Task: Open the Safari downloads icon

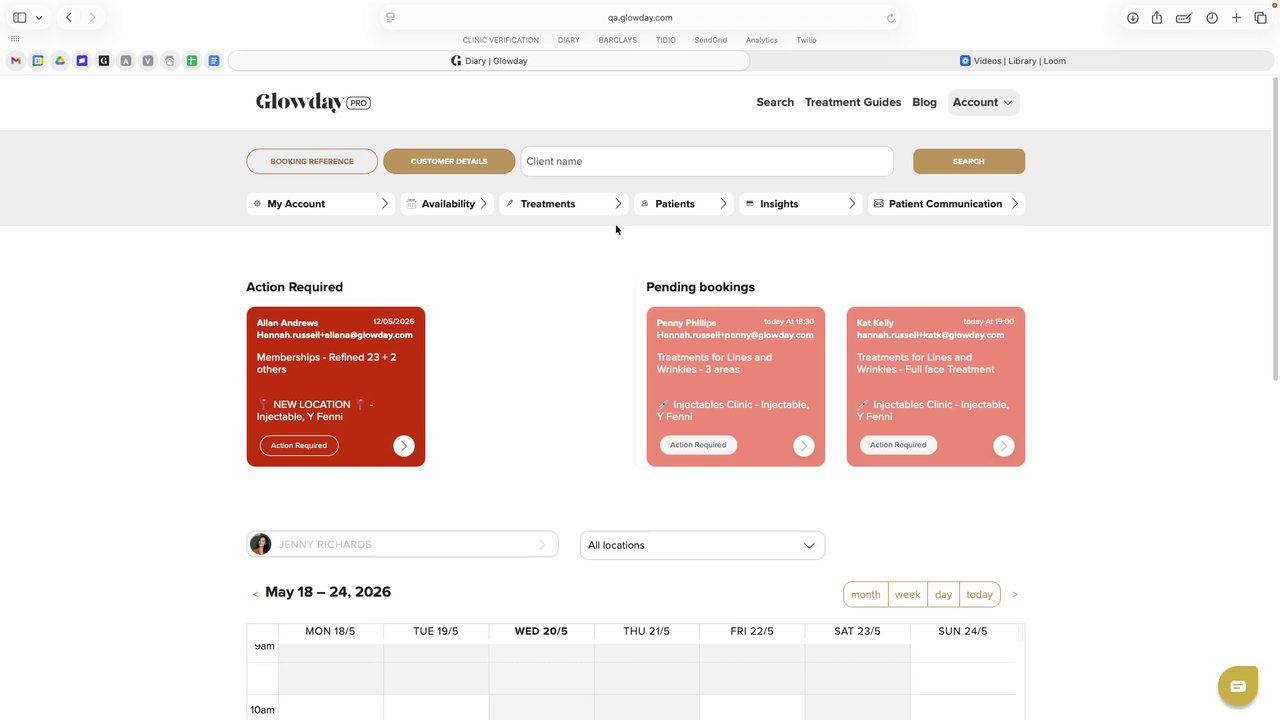Action: 1133,18
